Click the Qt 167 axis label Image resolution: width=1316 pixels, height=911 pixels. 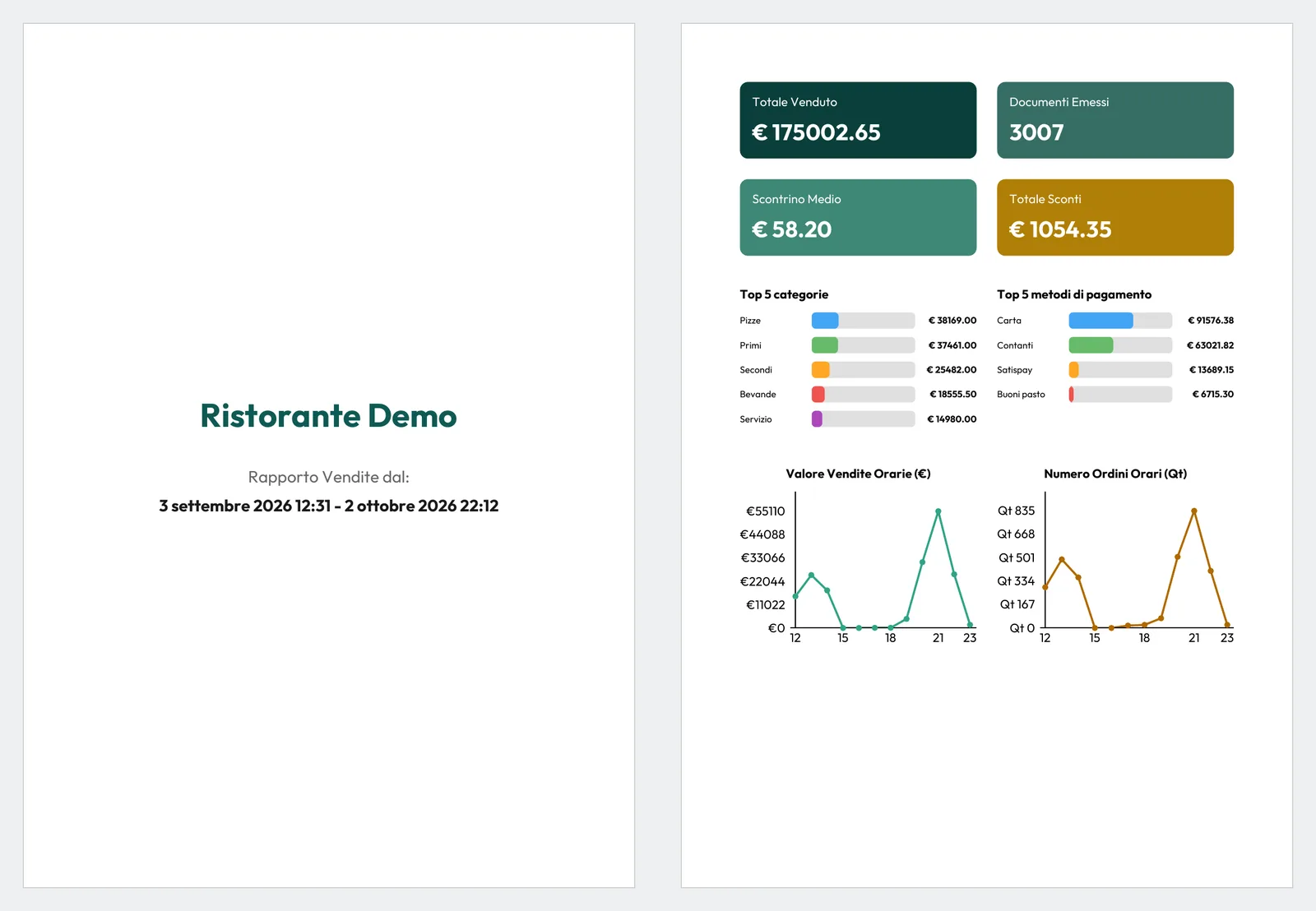click(1017, 604)
